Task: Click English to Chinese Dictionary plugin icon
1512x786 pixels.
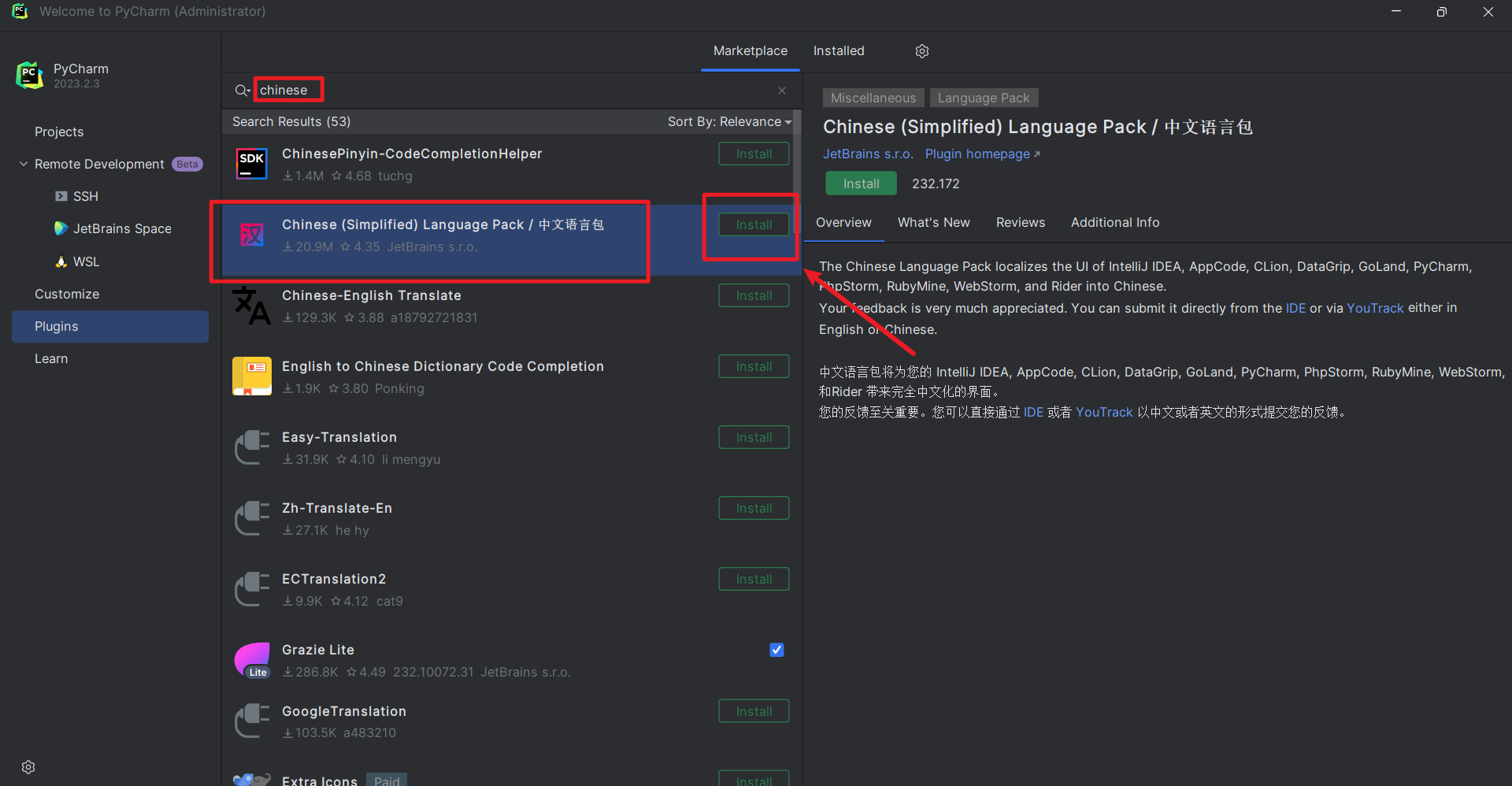Action: 252,376
